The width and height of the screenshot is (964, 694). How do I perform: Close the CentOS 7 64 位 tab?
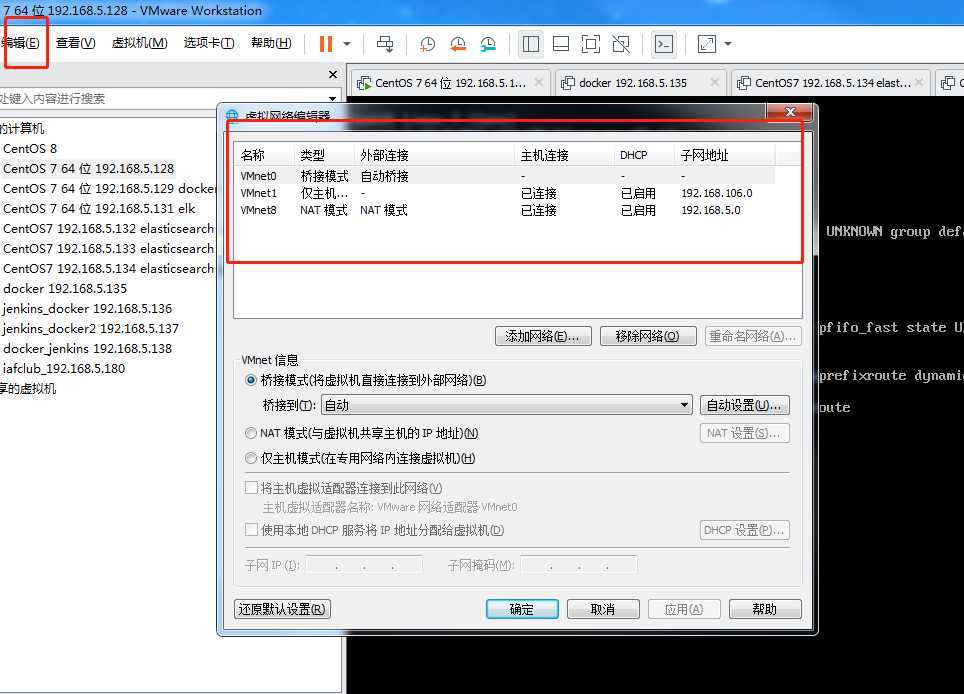[x=539, y=82]
